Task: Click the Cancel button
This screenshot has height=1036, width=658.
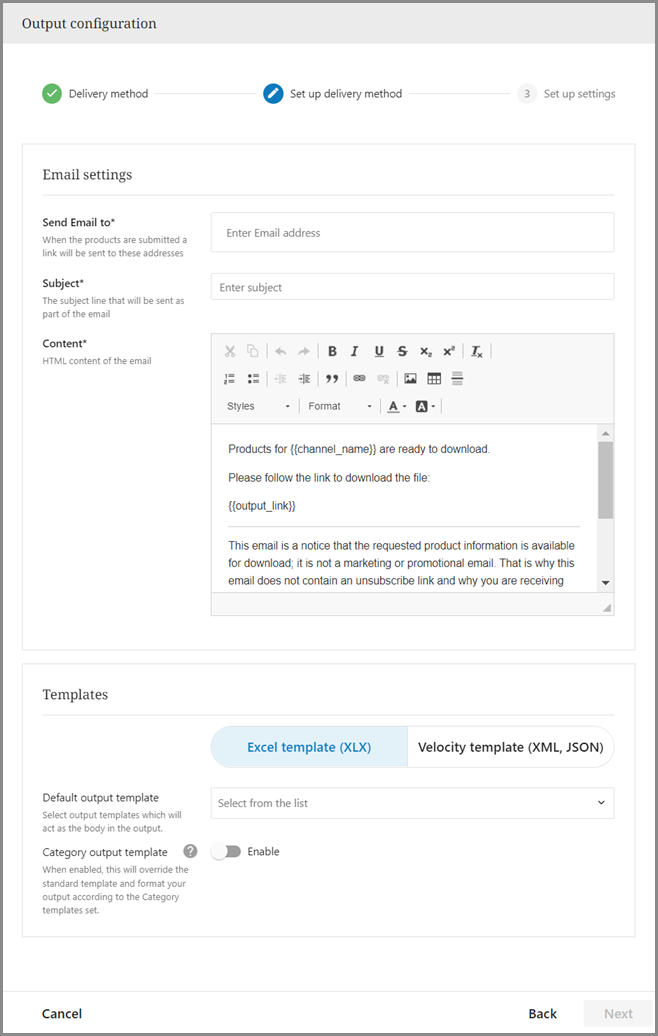Action: point(62,1013)
